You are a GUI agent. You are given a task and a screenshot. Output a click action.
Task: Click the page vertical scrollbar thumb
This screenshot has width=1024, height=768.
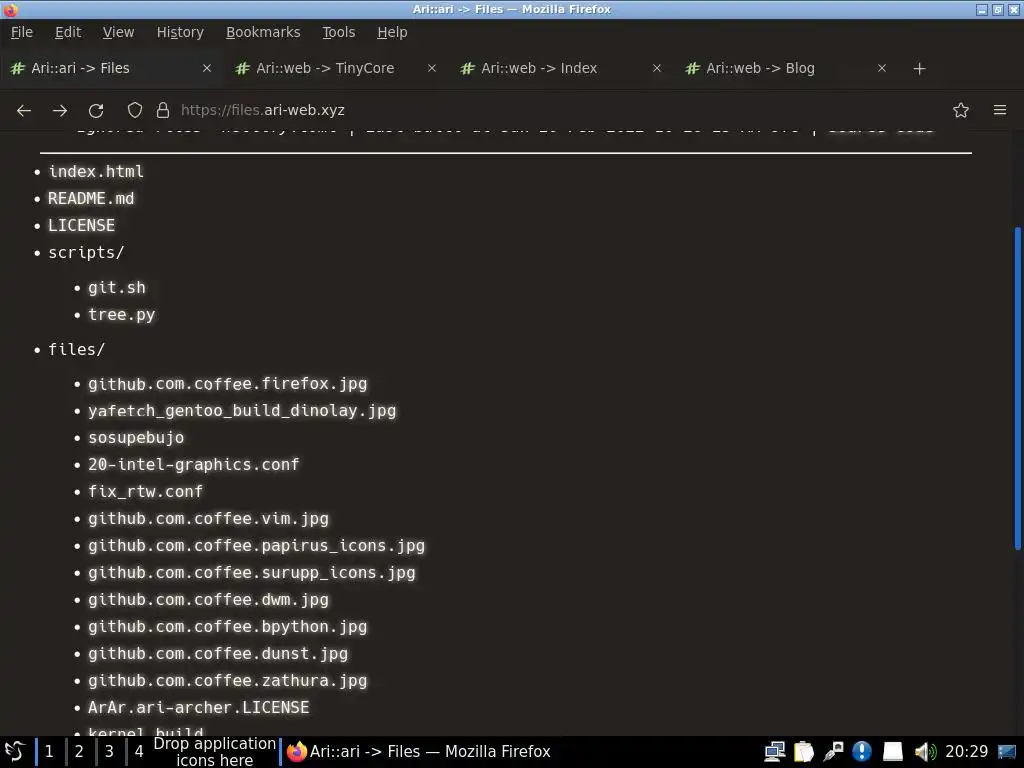[1017, 388]
